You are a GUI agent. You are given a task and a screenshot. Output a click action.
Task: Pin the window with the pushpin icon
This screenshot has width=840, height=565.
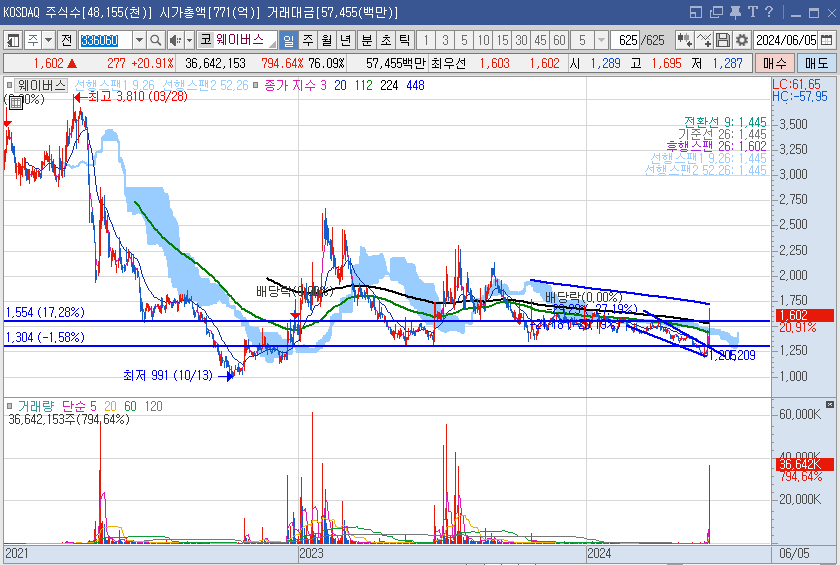(736, 12)
